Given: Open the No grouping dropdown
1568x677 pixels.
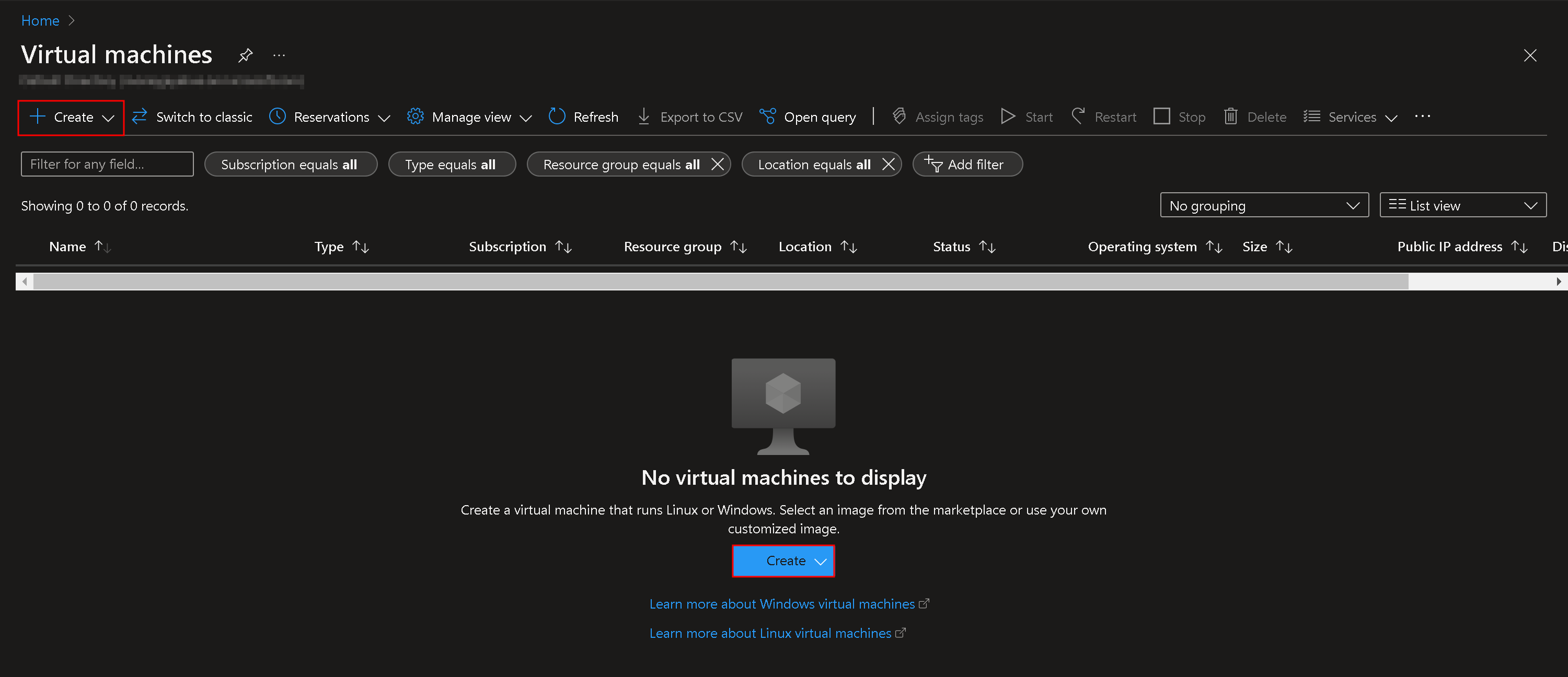Looking at the screenshot, I should click(1264, 205).
